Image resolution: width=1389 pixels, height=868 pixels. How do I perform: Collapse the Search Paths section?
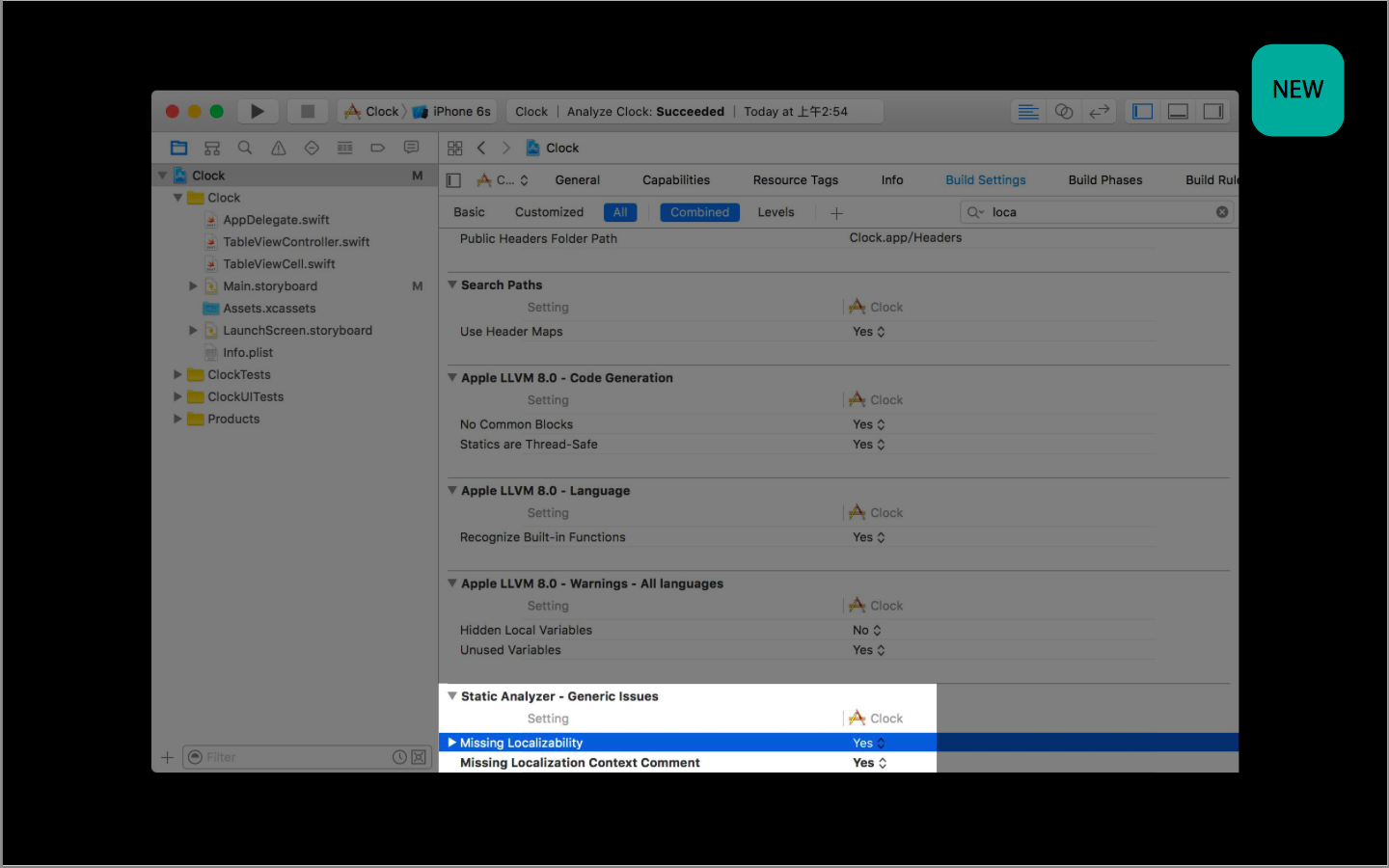[452, 285]
